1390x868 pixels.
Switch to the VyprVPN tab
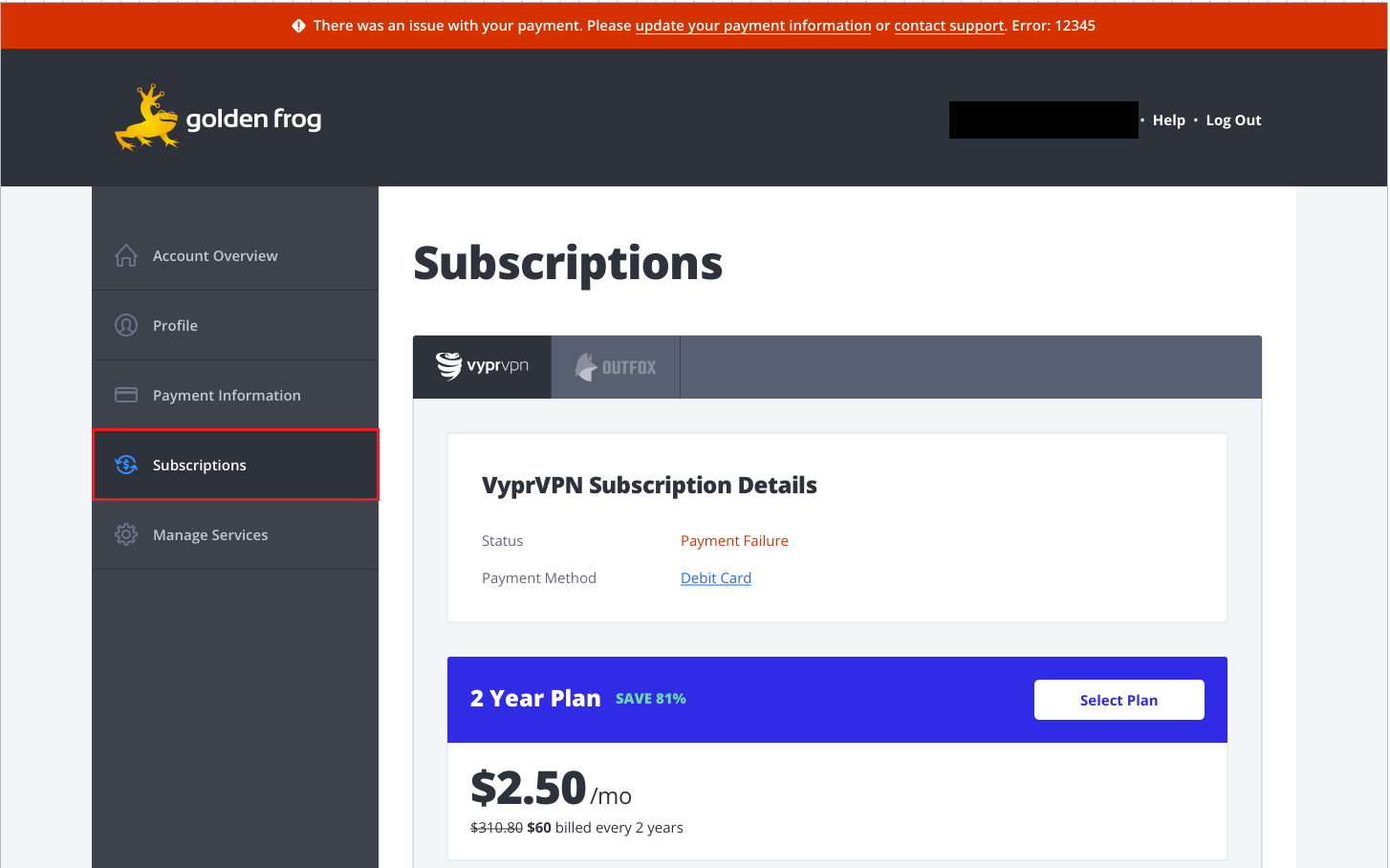click(481, 366)
